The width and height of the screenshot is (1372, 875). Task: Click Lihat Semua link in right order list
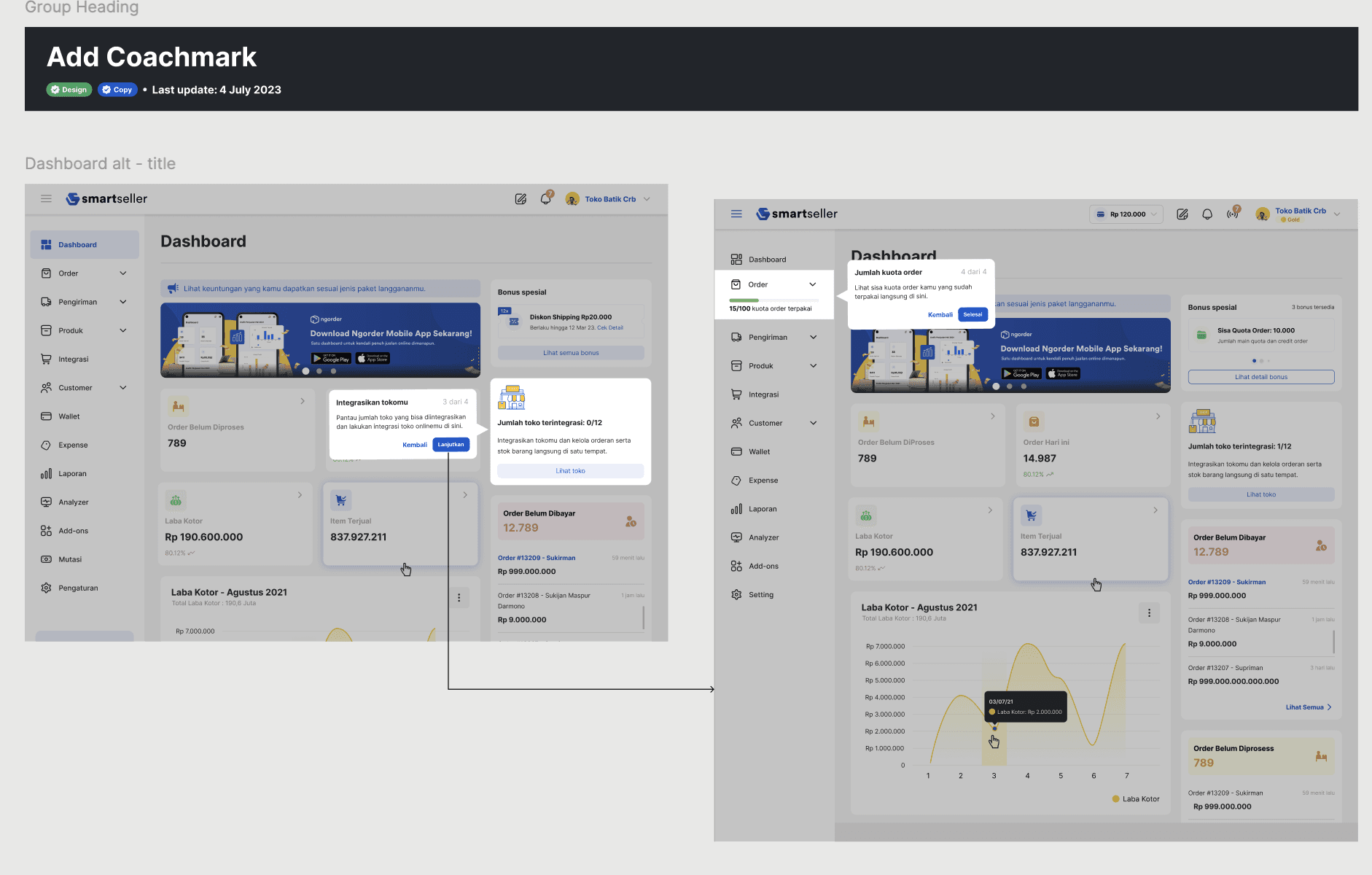pos(1309,707)
